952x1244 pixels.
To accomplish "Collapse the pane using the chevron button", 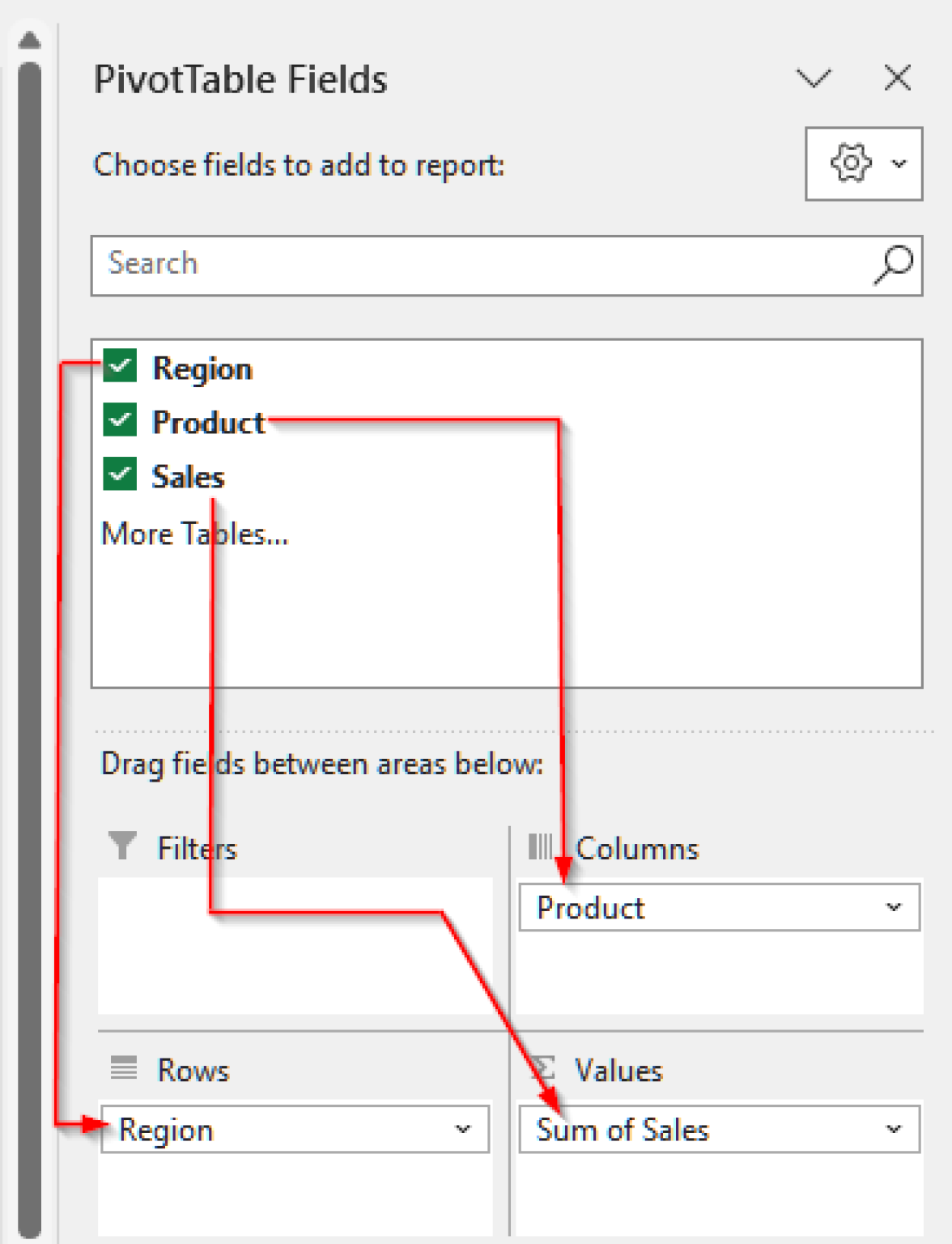I will tap(815, 79).
